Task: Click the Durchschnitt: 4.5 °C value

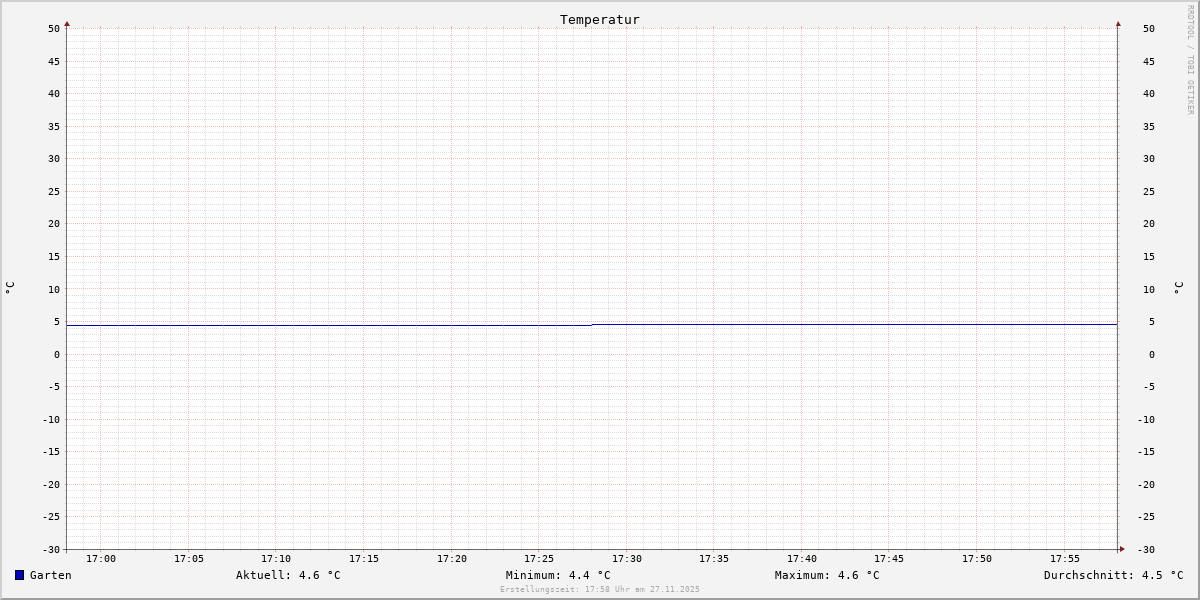Action: (x=1114, y=575)
